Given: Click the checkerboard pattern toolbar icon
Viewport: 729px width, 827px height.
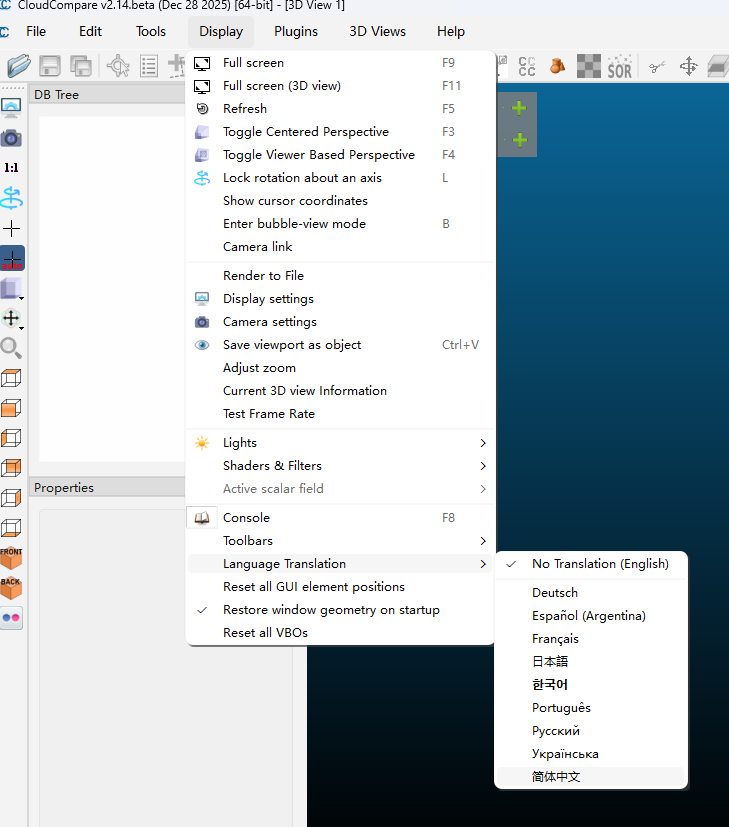Looking at the screenshot, I should click(x=589, y=66).
